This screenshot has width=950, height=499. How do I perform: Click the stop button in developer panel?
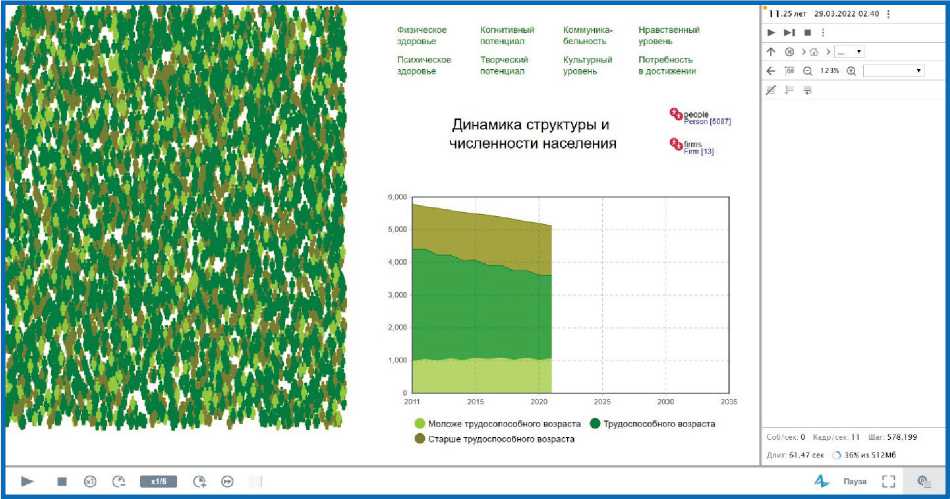[x=807, y=32]
